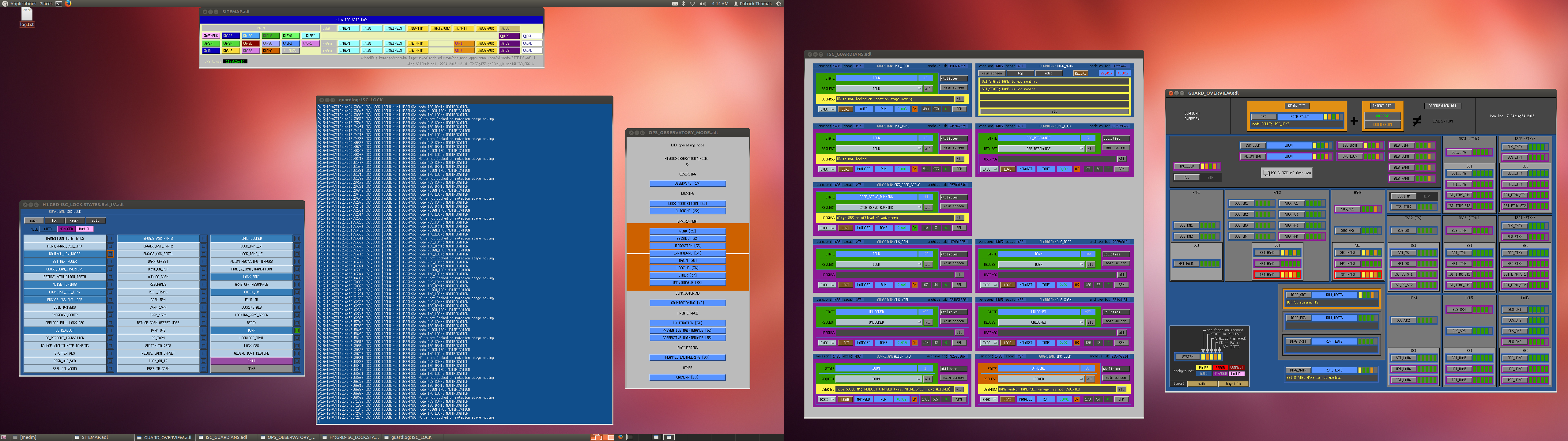This screenshot has height=441, width=1568.
Task: Switch to the graph tab in ISC_LOCK states window
Action: (75, 221)
